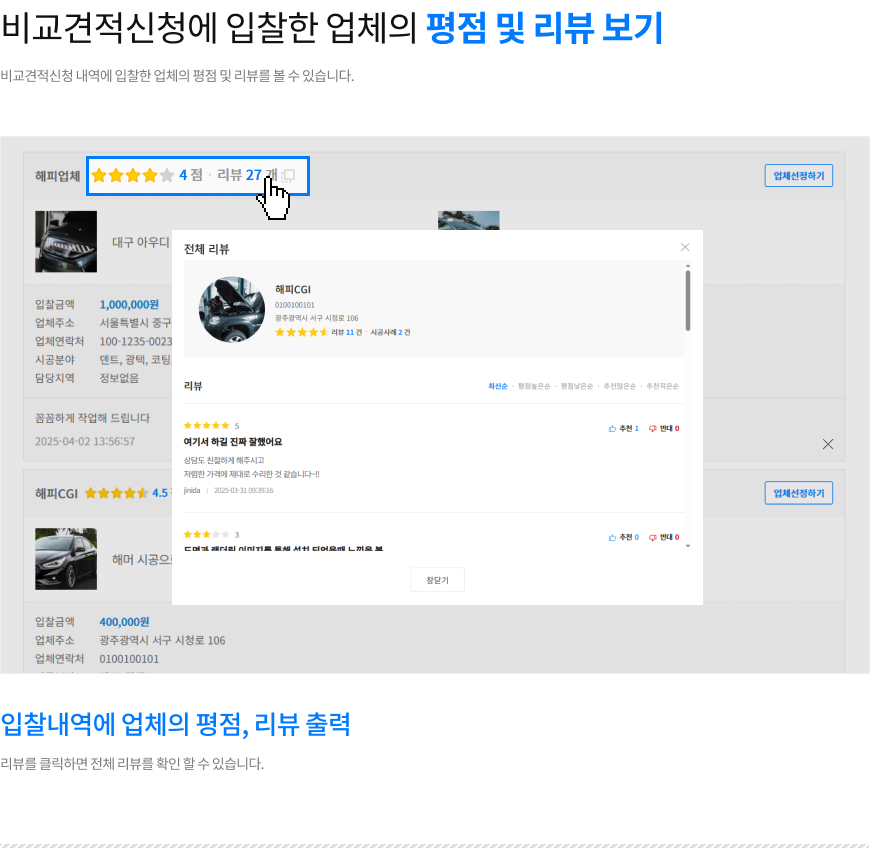Close the 전체 리뷰 popup with X icon
Image resolution: width=870 pixels, height=848 pixels.
(x=685, y=247)
